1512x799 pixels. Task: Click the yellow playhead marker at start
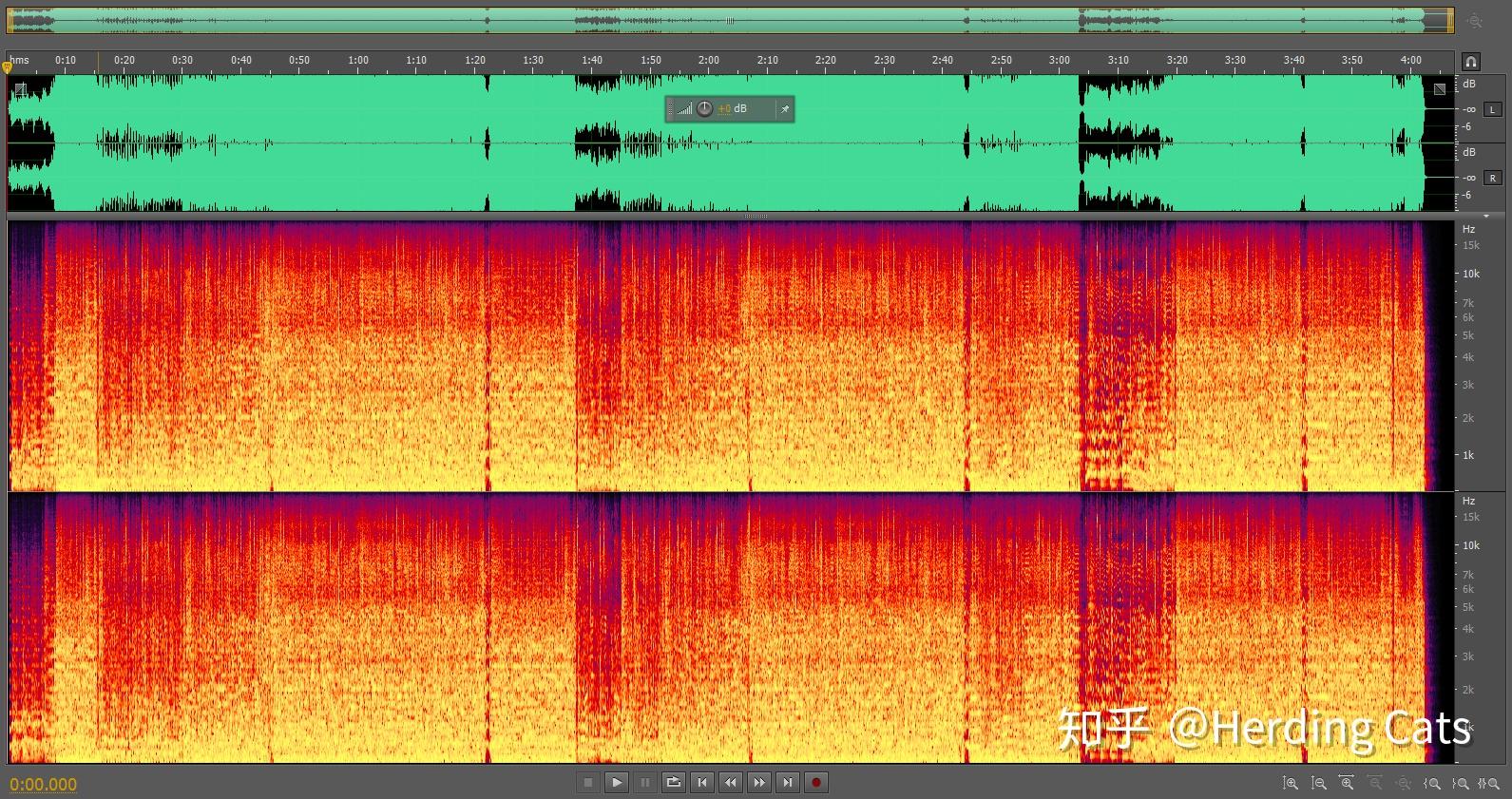pyautogui.click(x=8, y=67)
